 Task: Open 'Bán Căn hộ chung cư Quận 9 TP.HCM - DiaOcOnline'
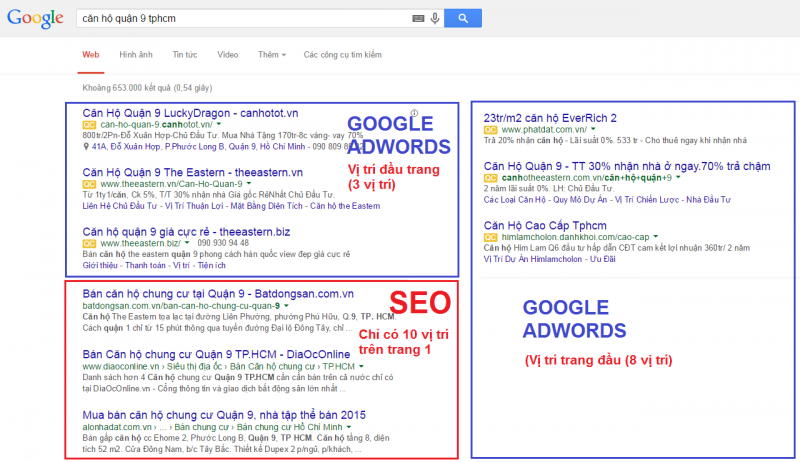point(216,354)
